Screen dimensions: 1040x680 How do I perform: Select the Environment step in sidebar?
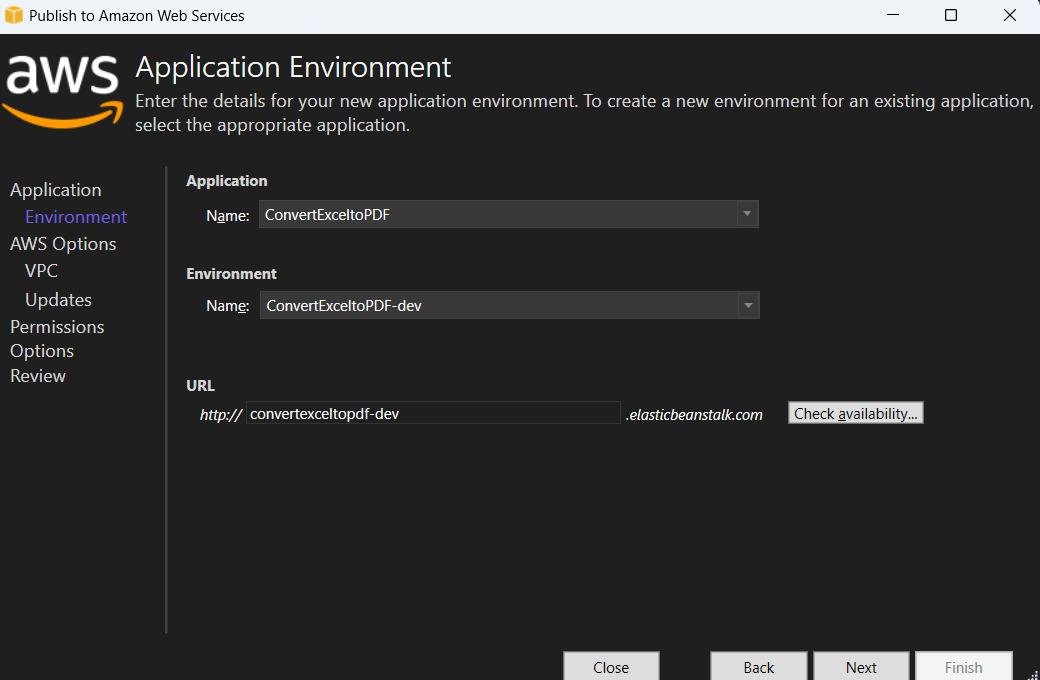coord(76,217)
